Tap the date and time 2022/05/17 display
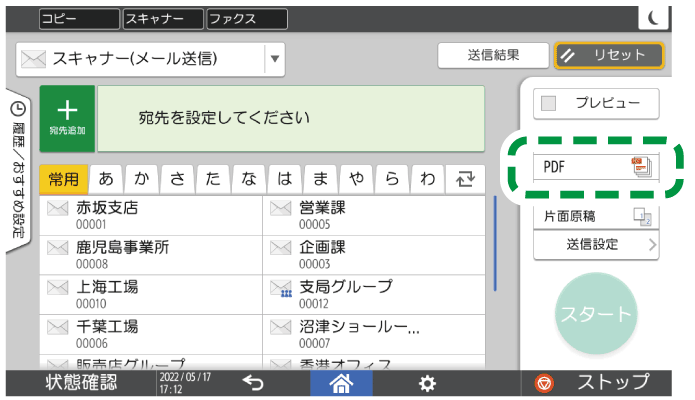The height and width of the screenshot is (400, 695). pos(185,383)
